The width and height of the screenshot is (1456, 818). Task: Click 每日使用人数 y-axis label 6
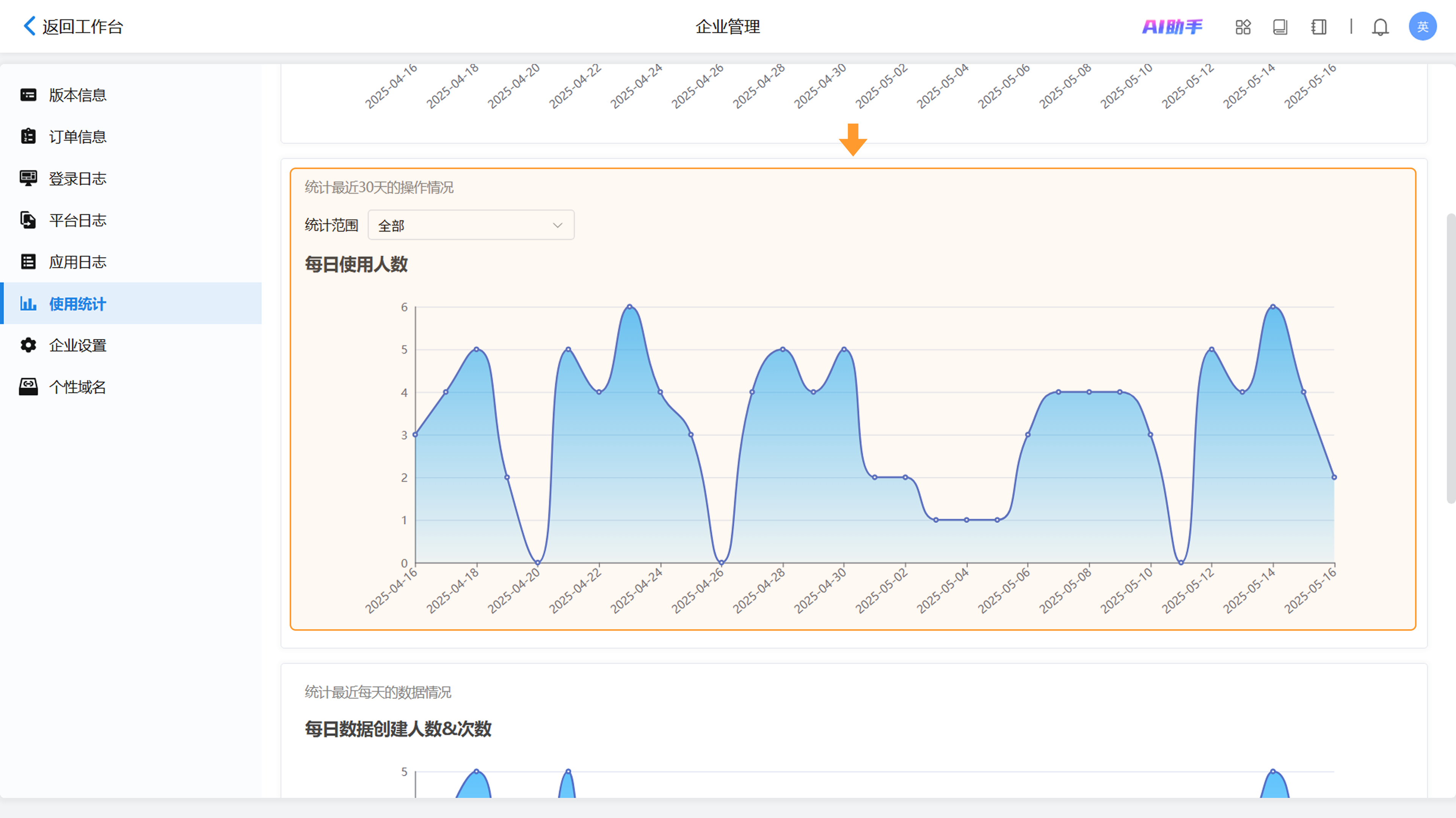point(404,307)
